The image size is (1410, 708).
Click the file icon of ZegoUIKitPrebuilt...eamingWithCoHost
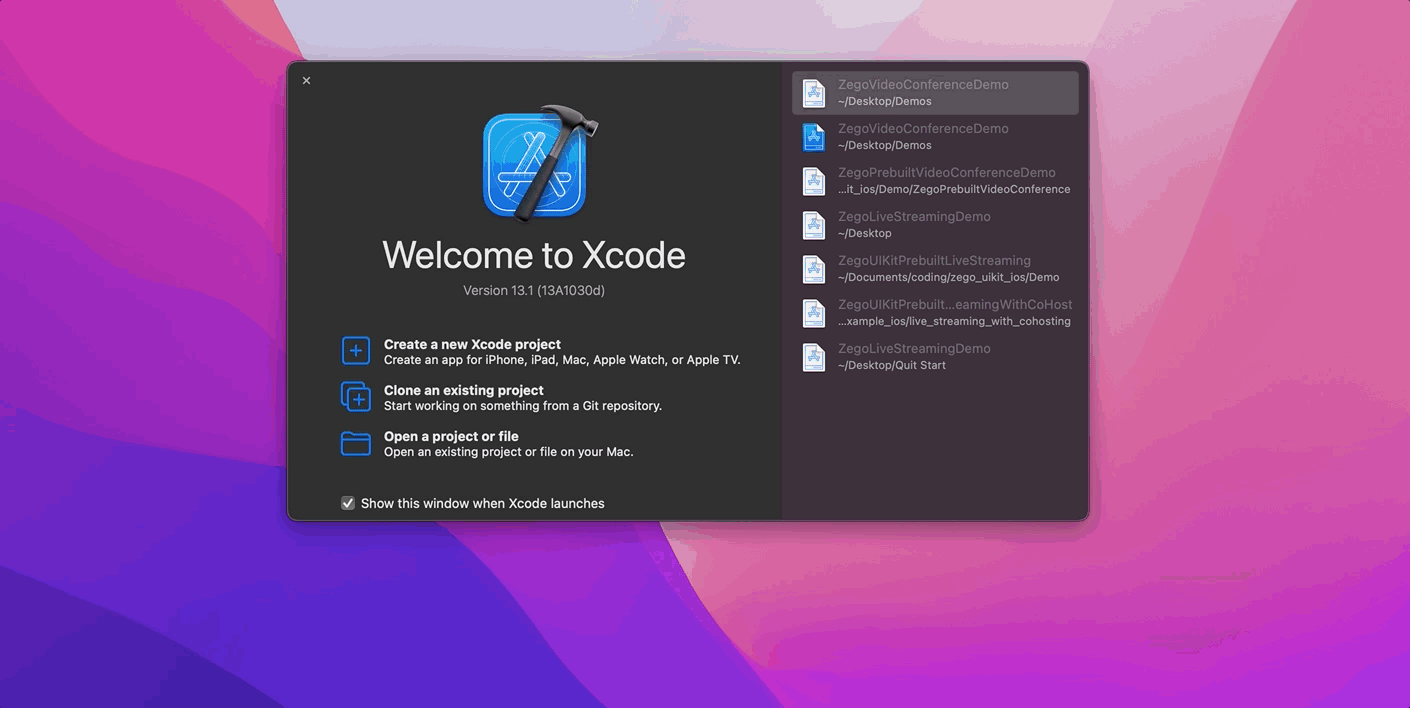814,313
